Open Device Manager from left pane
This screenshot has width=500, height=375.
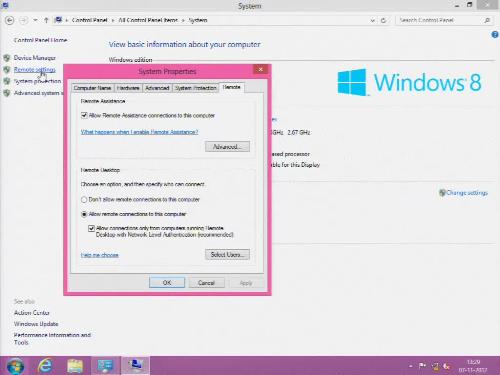[35, 58]
